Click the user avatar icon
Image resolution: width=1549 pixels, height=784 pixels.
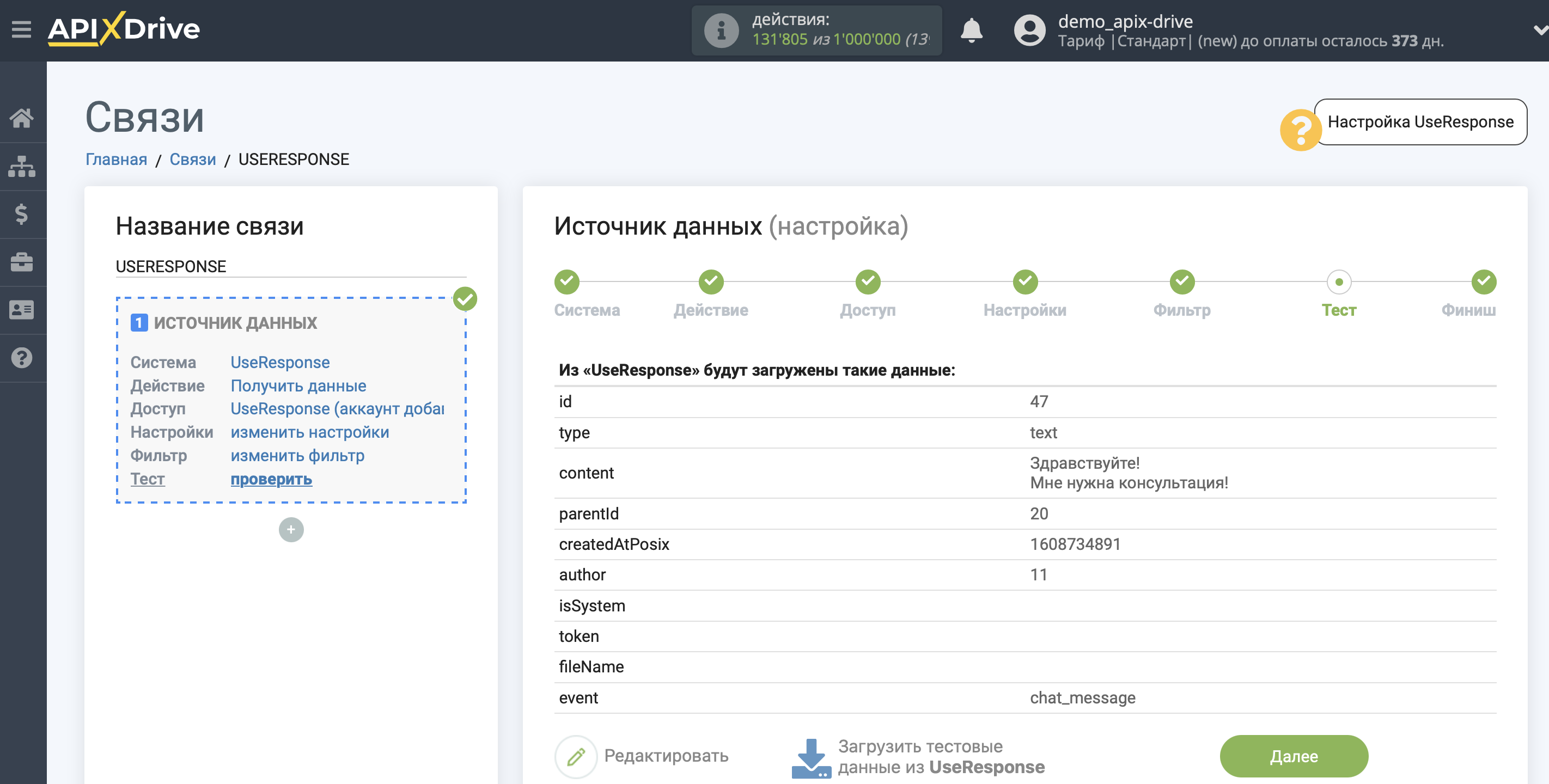1029,30
